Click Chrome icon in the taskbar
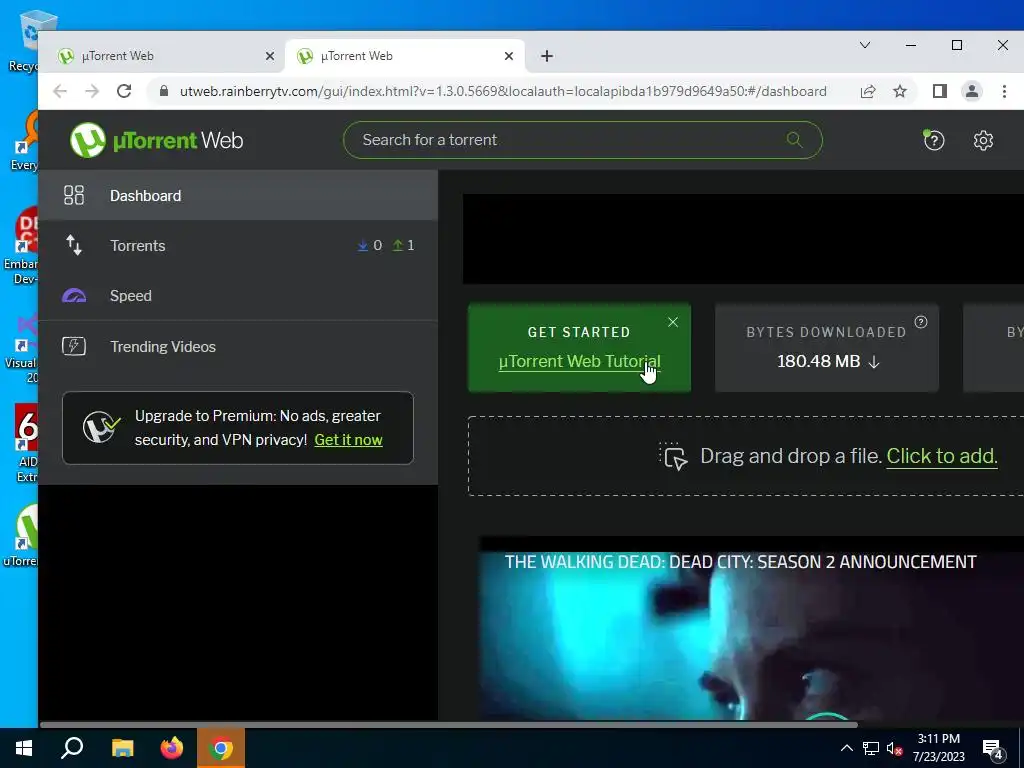This screenshot has width=1024, height=768. click(221, 748)
